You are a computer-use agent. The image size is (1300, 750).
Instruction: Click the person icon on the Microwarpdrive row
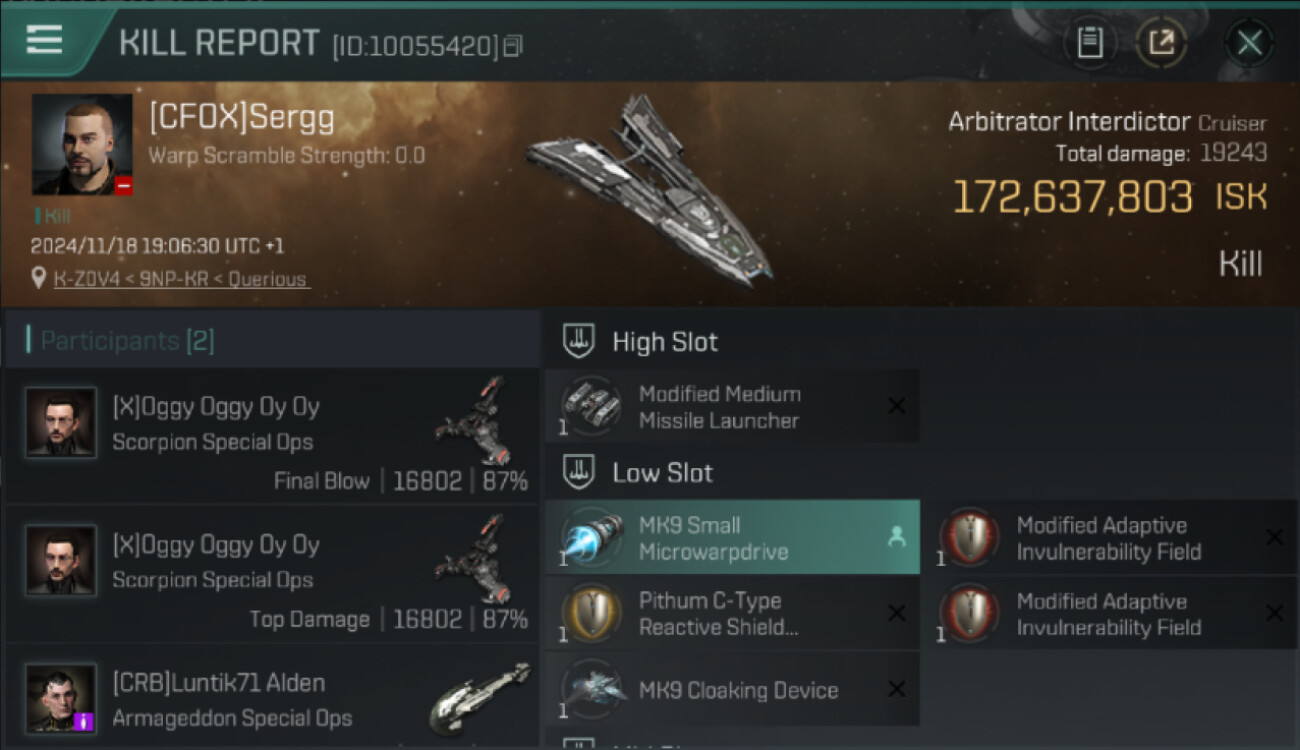[896, 538]
